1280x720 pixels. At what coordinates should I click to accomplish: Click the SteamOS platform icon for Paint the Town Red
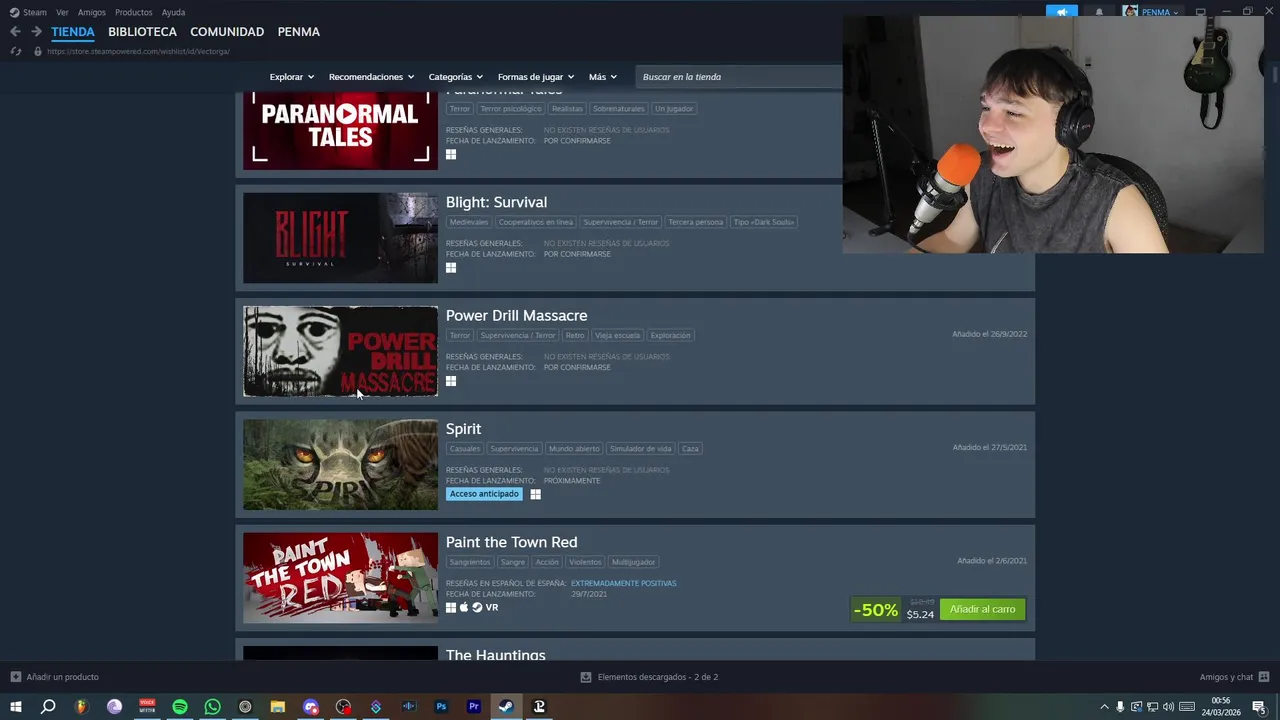pyautogui.click(x=477, y=607)
